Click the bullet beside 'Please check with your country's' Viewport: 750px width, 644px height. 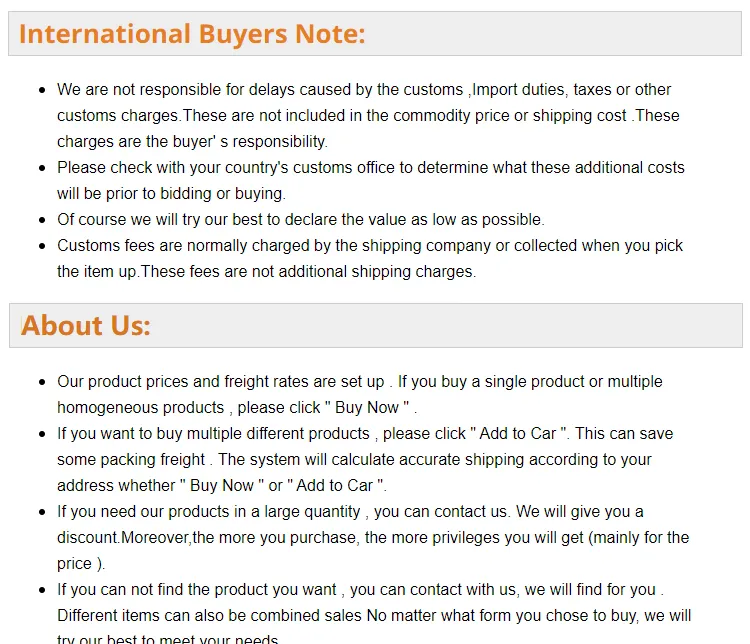pyautogui.click(x=43, y=168)
